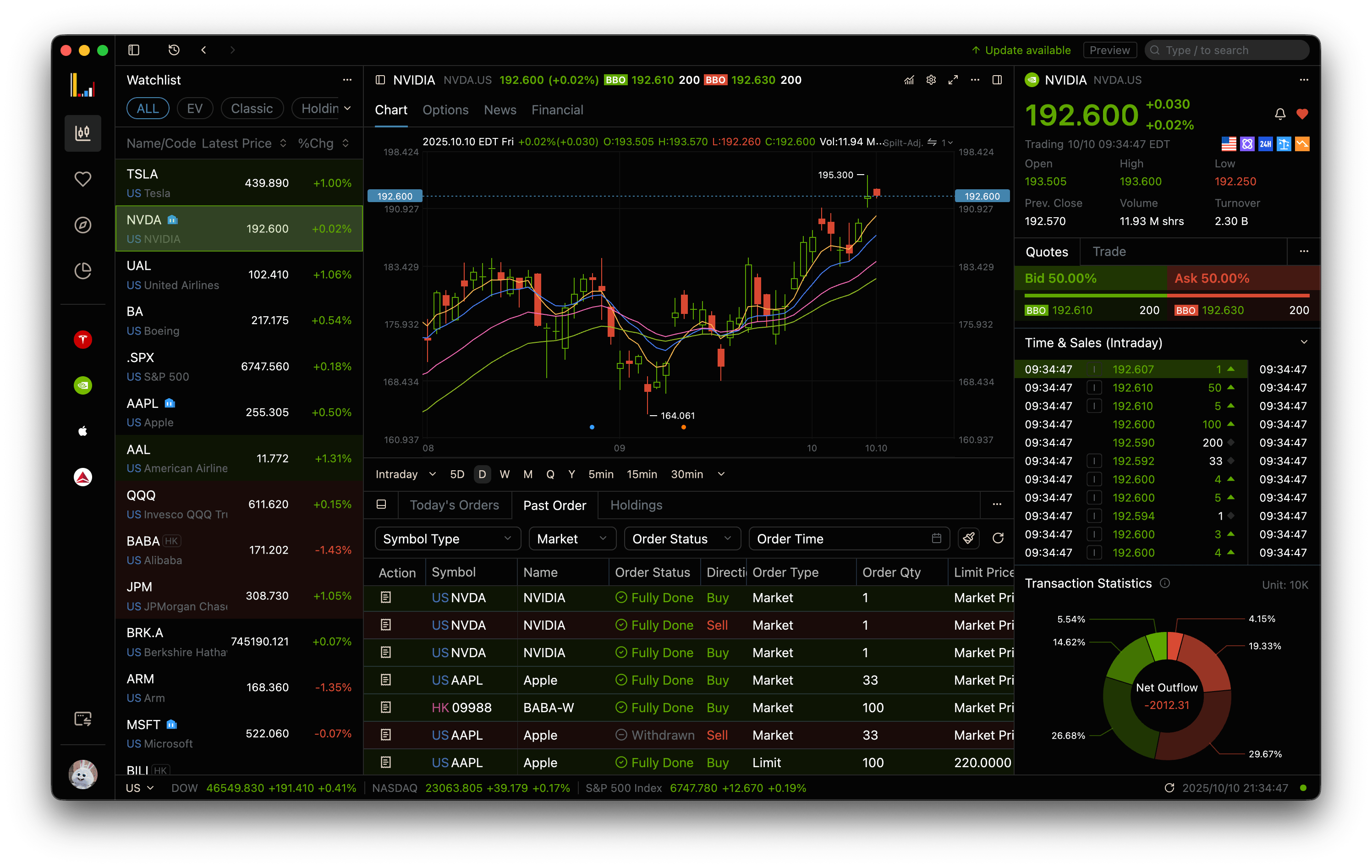Switch to the Financial tab
This screenshot has height=868, width=1372.
(557, 110)
